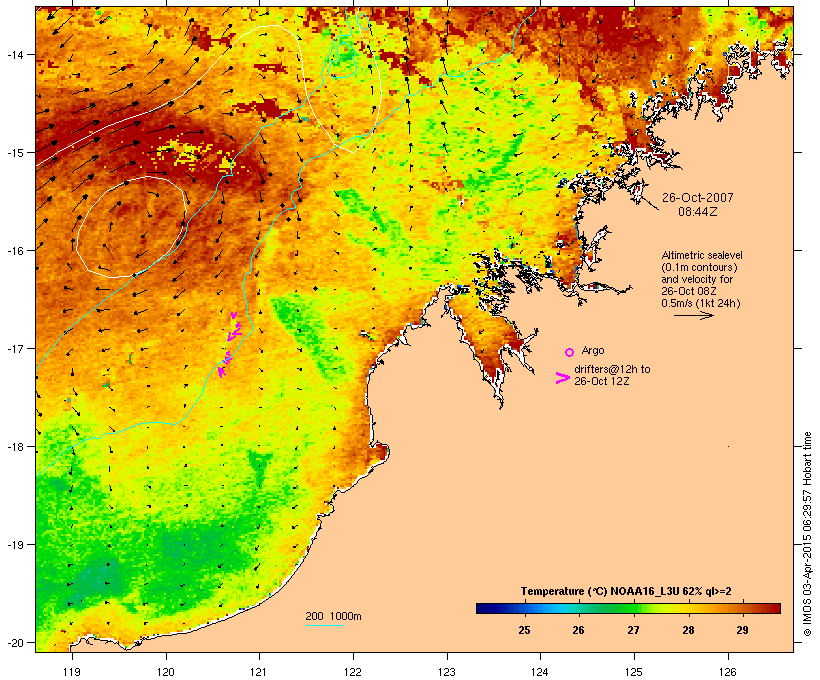The width and height of the screenshot is (820, 680).
Task: Click the '(0.1m contours)' legend line
Action: point(699,267)
